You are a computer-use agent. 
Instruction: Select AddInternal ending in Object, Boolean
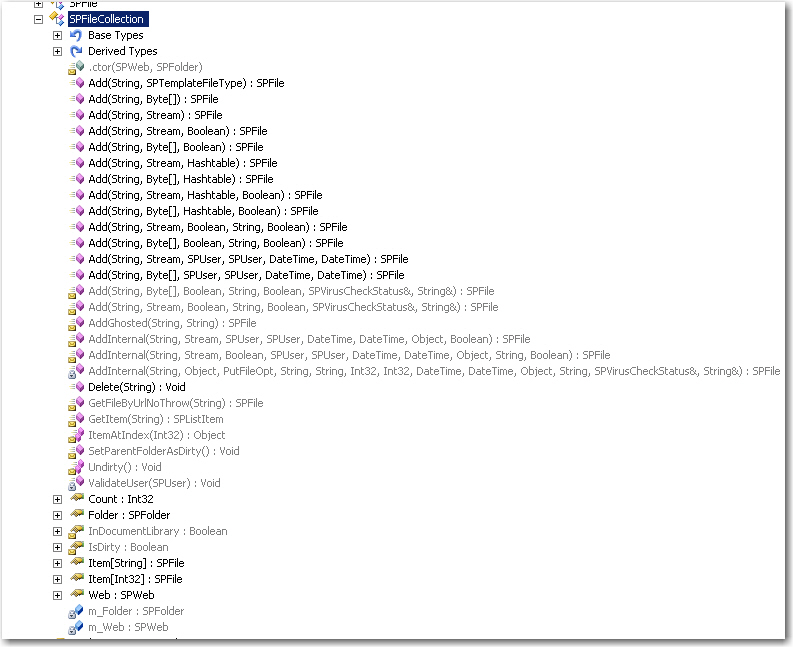[x=310, y=339]
